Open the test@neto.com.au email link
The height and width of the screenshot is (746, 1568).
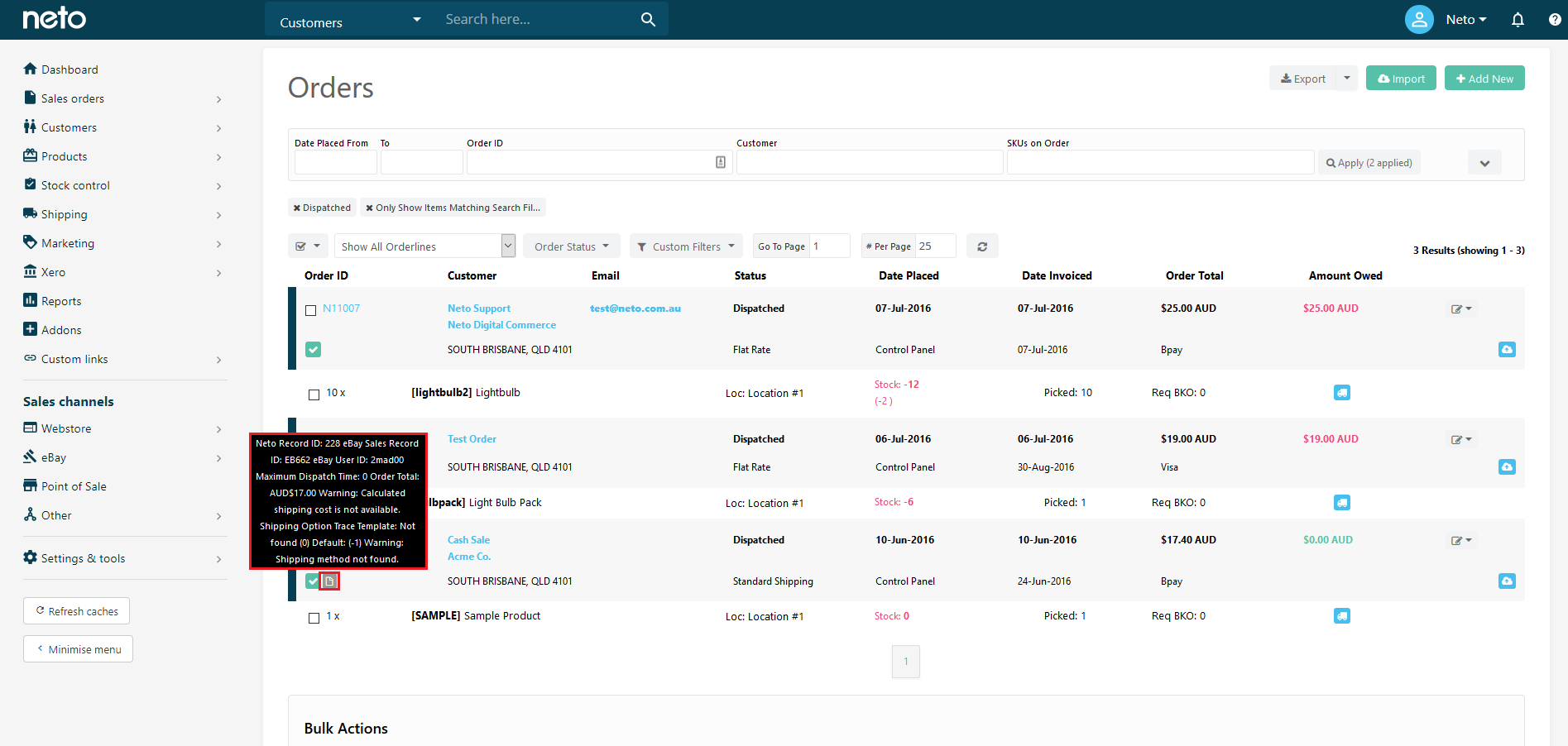pyautogui.click(x=635, y=308)
